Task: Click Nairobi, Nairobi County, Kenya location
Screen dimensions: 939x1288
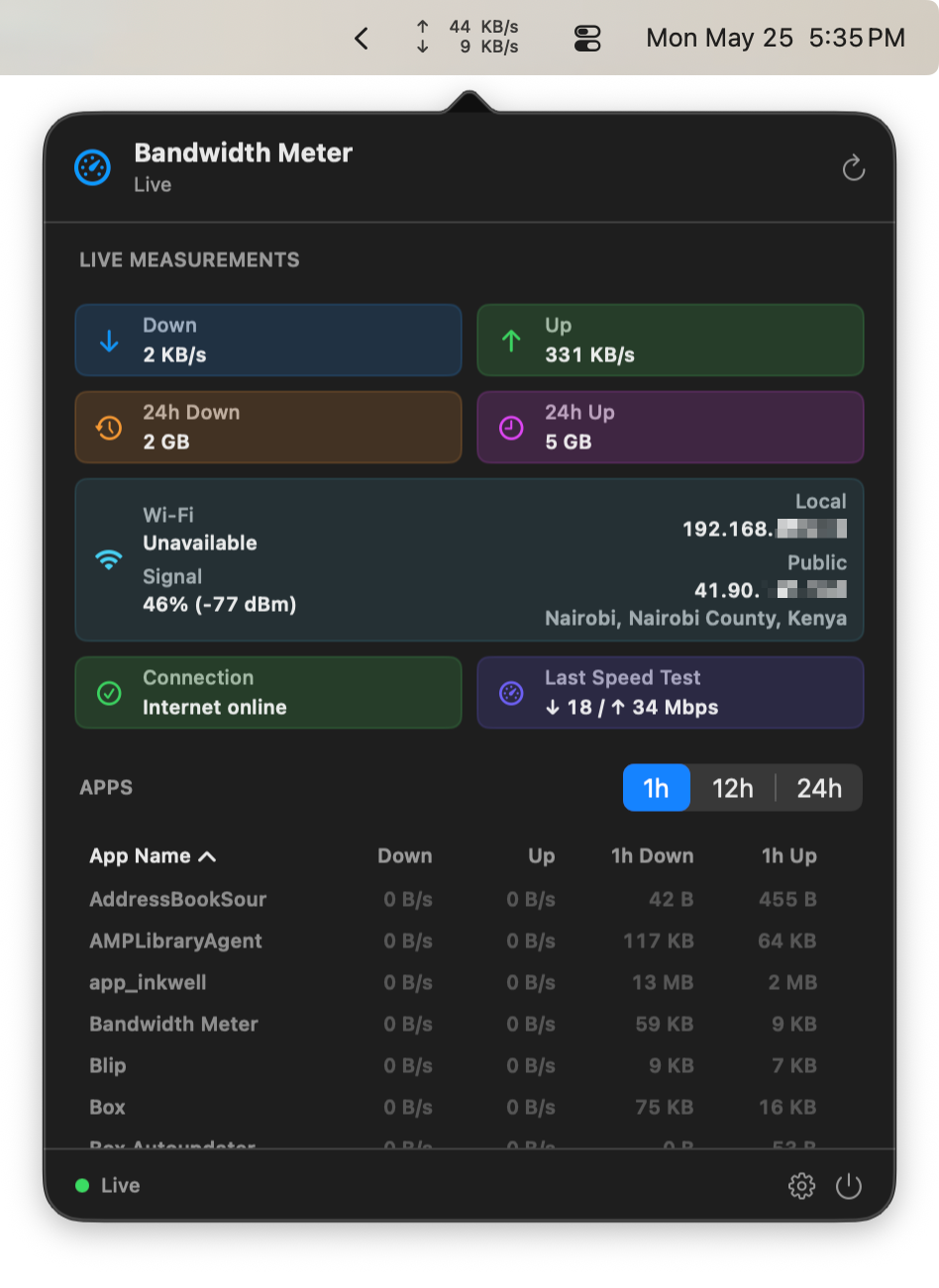Action: [696, 619]
